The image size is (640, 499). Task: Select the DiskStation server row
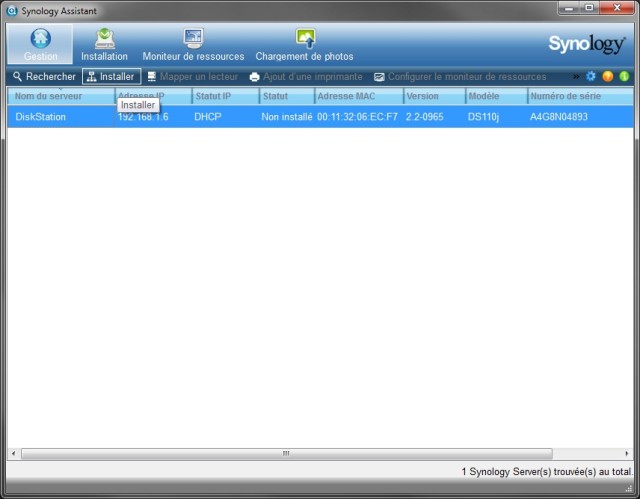[320, 117]
